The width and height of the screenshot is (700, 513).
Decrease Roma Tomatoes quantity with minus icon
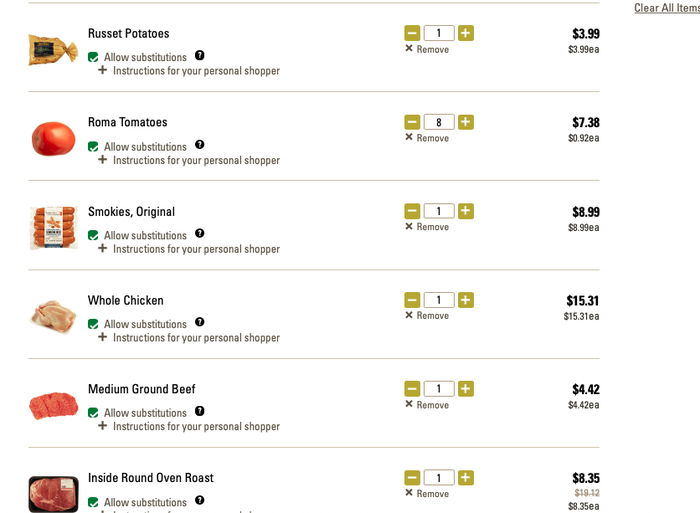tap(412, 122)
